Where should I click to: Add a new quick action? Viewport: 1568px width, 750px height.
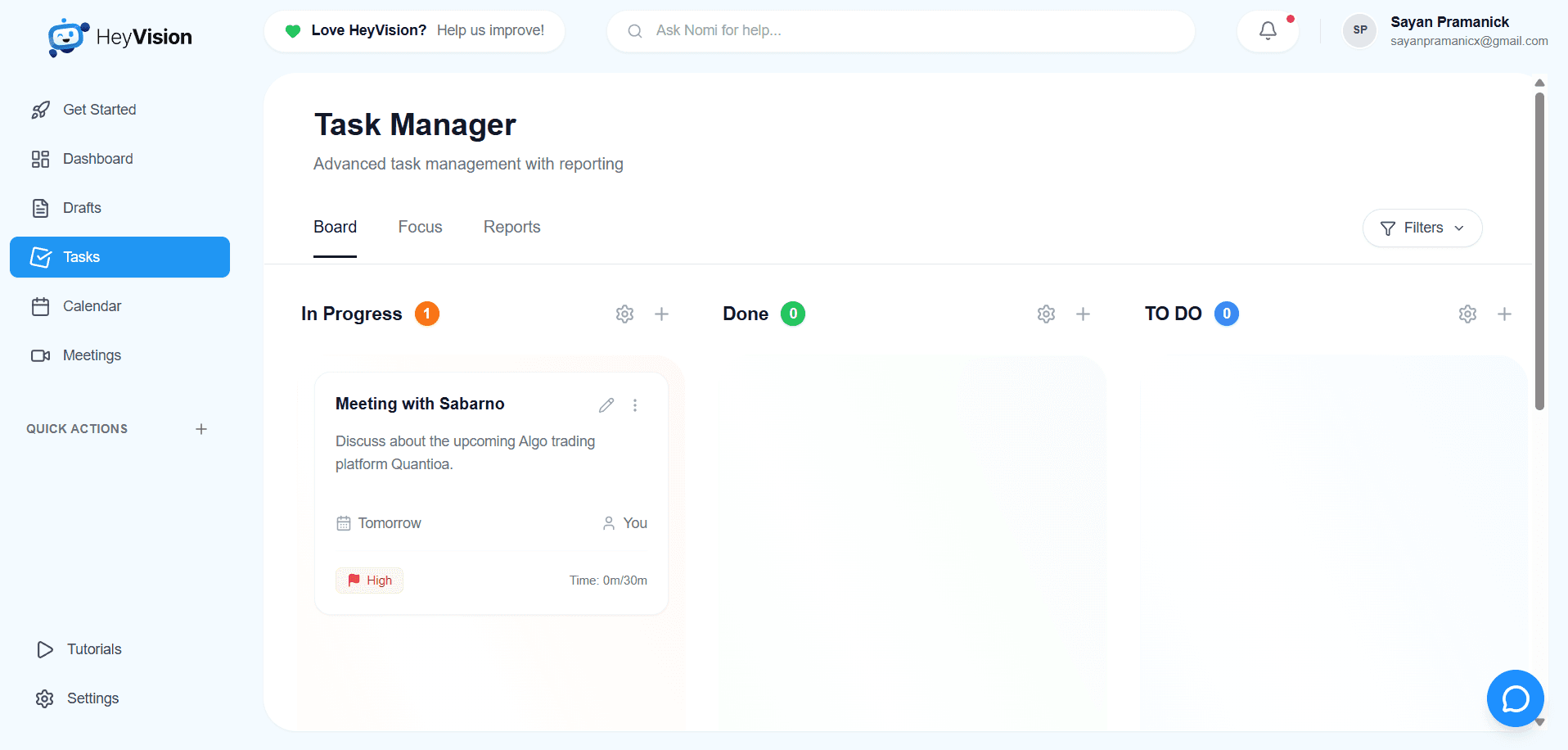pos(201,429)
